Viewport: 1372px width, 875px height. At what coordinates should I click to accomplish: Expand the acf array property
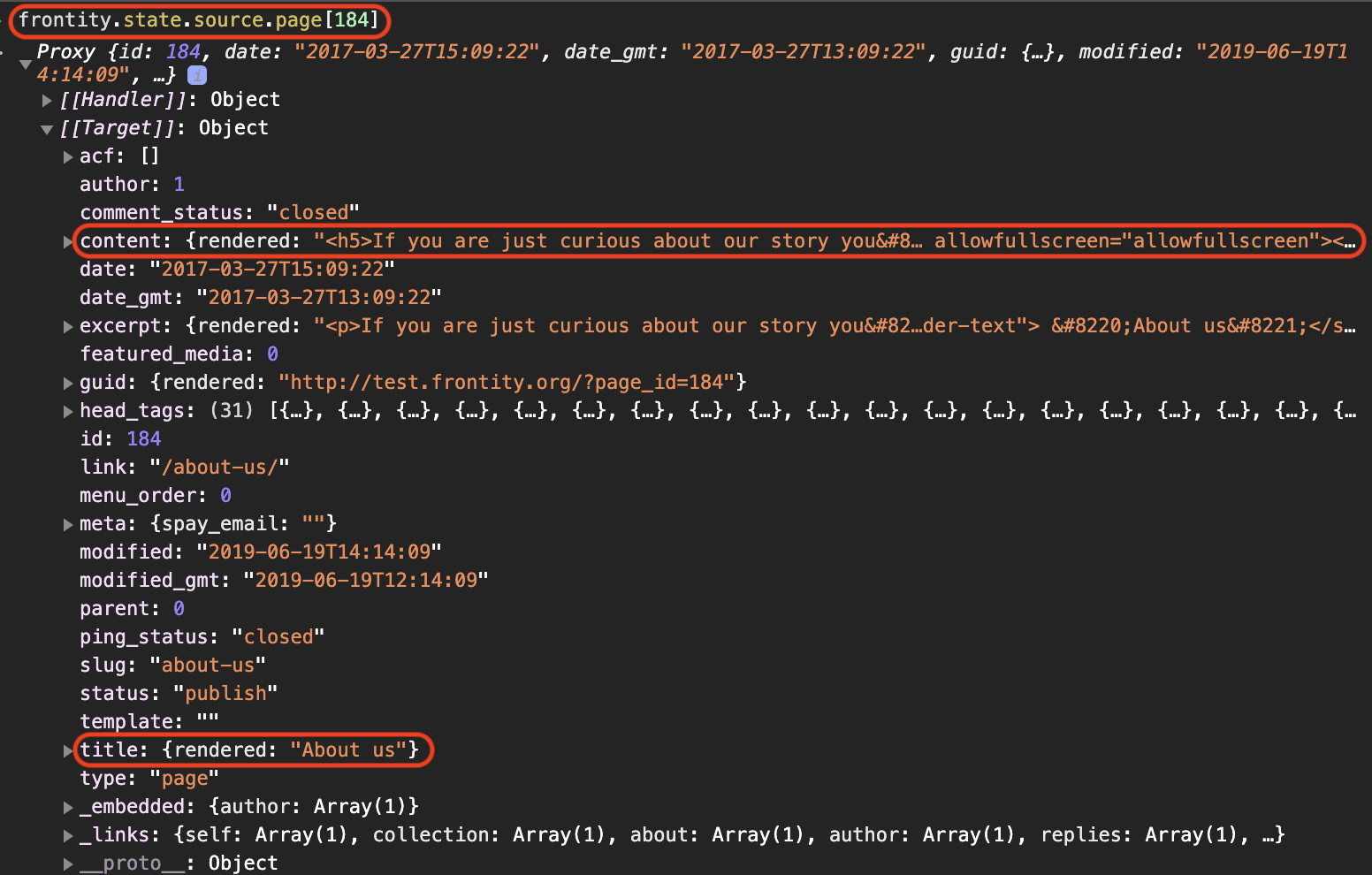pos(68,157)
